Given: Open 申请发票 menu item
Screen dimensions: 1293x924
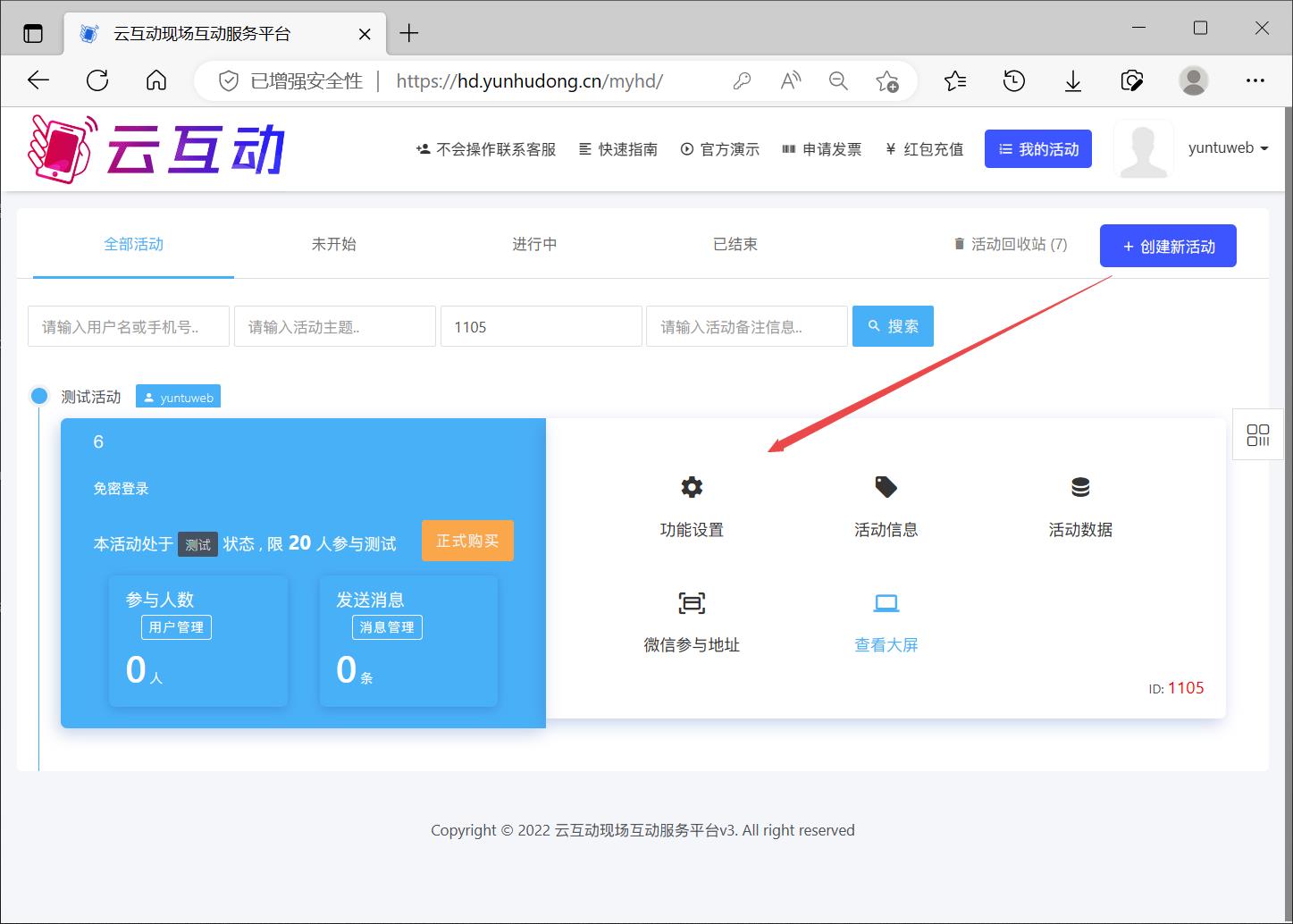Looking at the screenshot, I should pos(822,149).
